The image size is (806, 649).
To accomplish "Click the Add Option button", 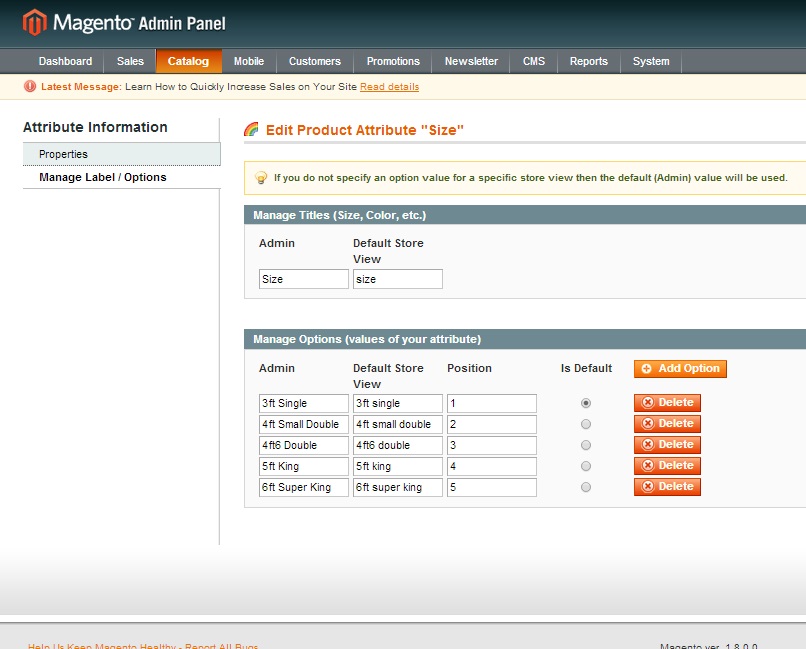I will click(x=680, y=369).
